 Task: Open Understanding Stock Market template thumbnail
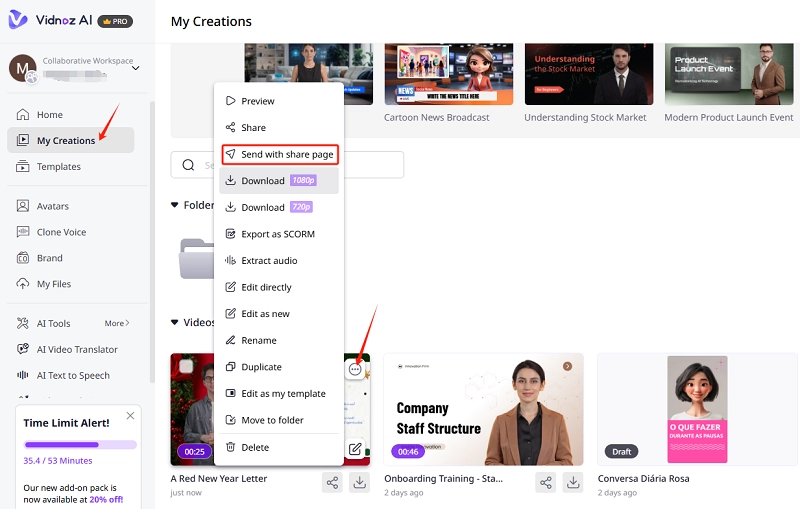click(x=589, y=74)
